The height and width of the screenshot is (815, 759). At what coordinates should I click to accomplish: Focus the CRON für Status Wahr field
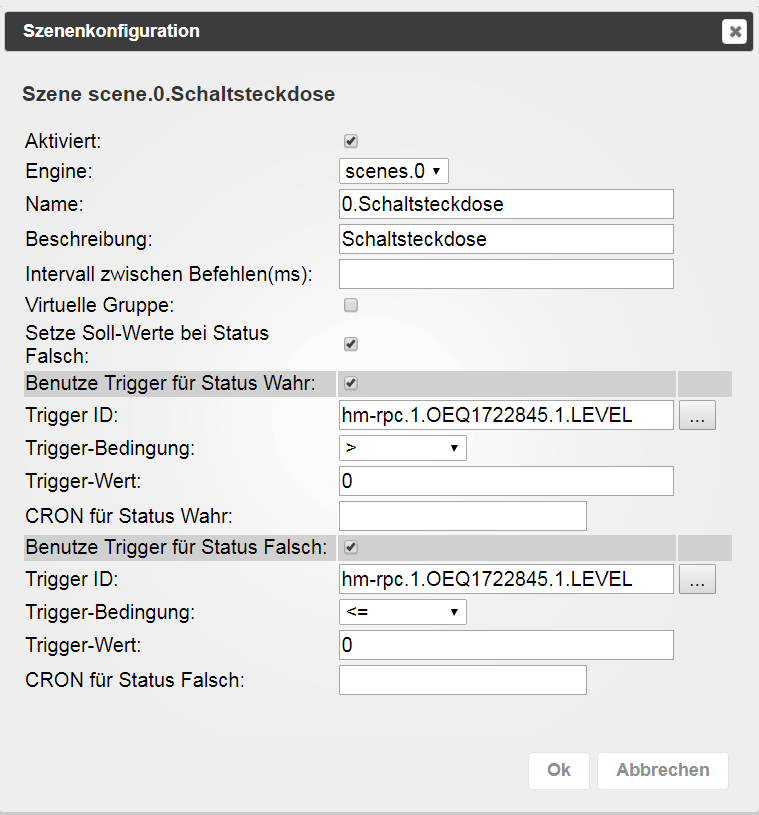click(x=462, y=516)
